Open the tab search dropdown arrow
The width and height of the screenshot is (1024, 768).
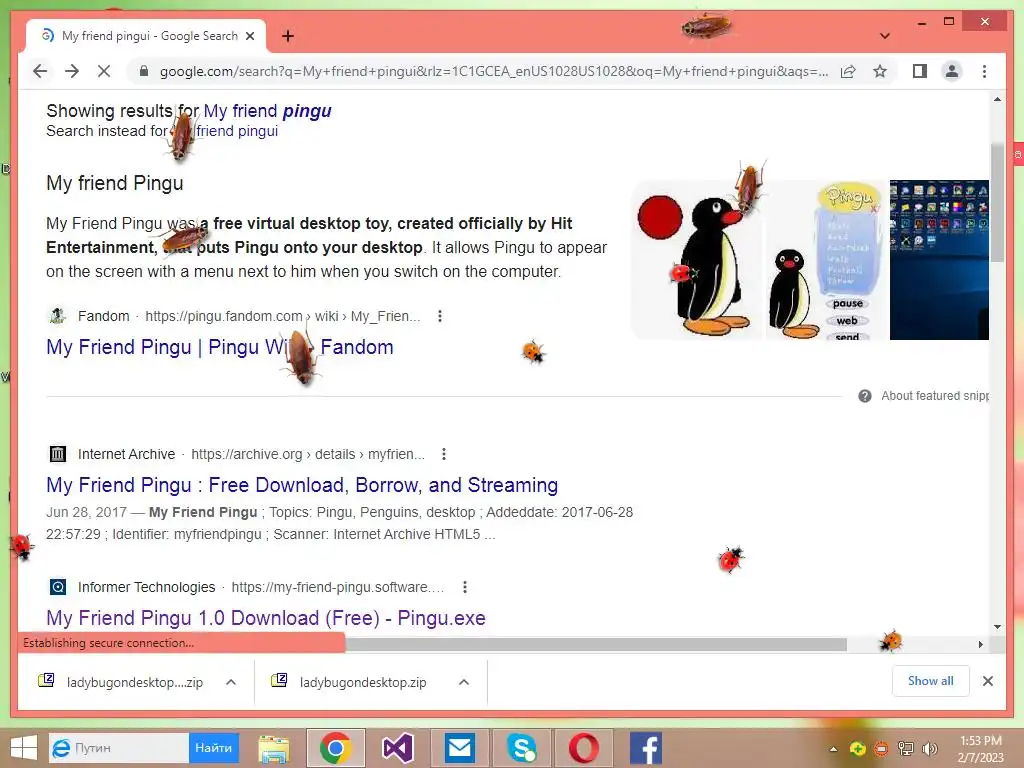tap(884, 36)
